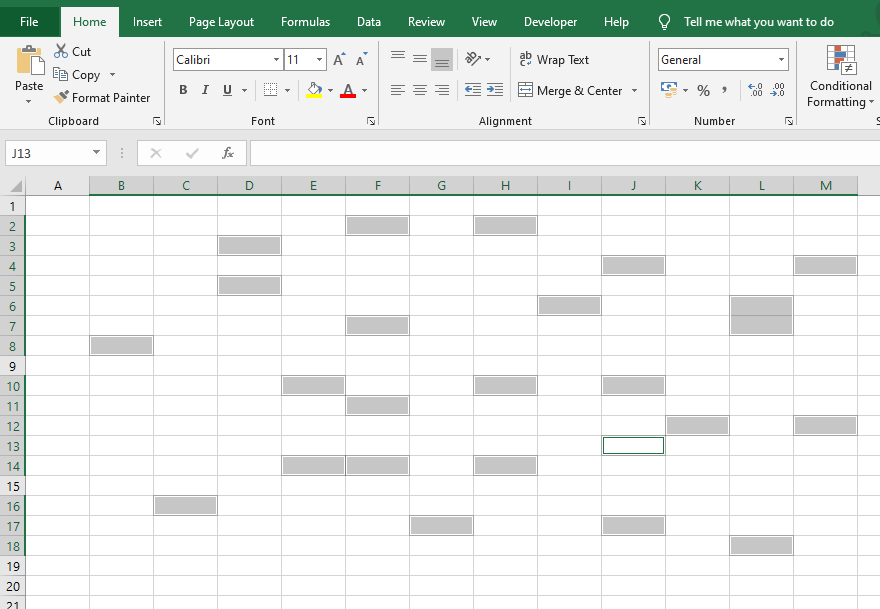Apply Percent Style number format
Image resolution: width=880 pixels, height=609 pixels.
(x=703, y=90)
